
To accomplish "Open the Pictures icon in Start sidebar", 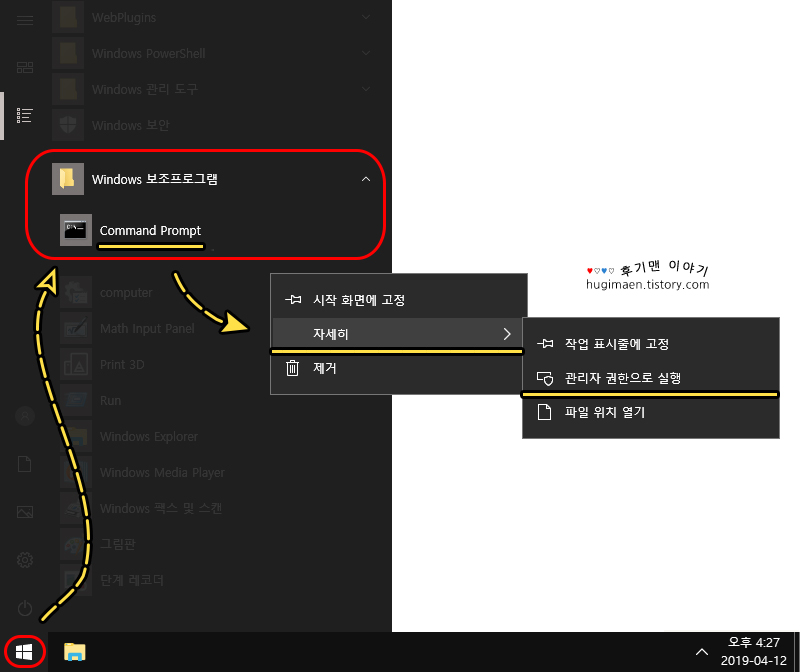I will pyautogui.click(x=25, y=512).
